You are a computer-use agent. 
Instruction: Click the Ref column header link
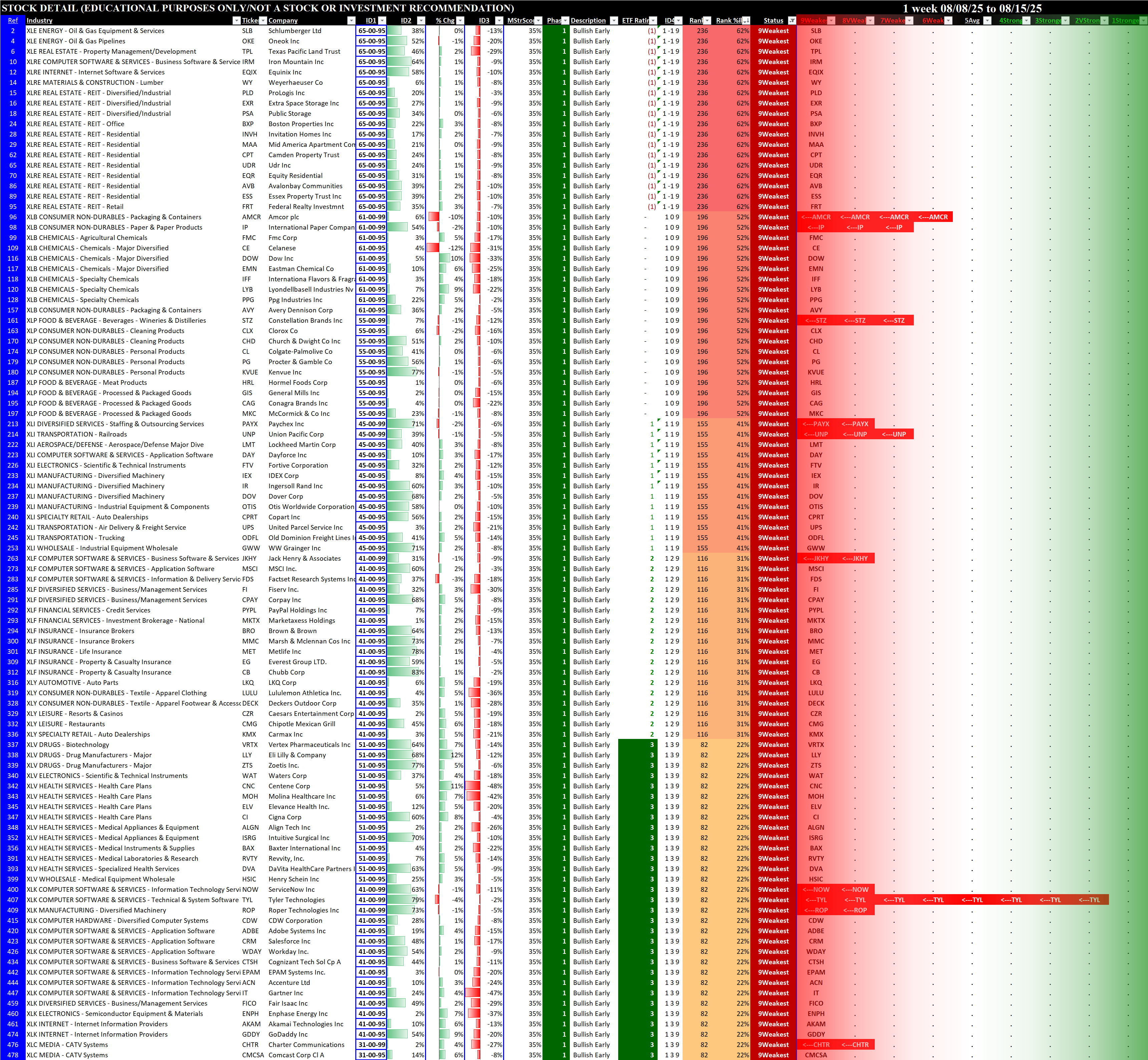13,21
